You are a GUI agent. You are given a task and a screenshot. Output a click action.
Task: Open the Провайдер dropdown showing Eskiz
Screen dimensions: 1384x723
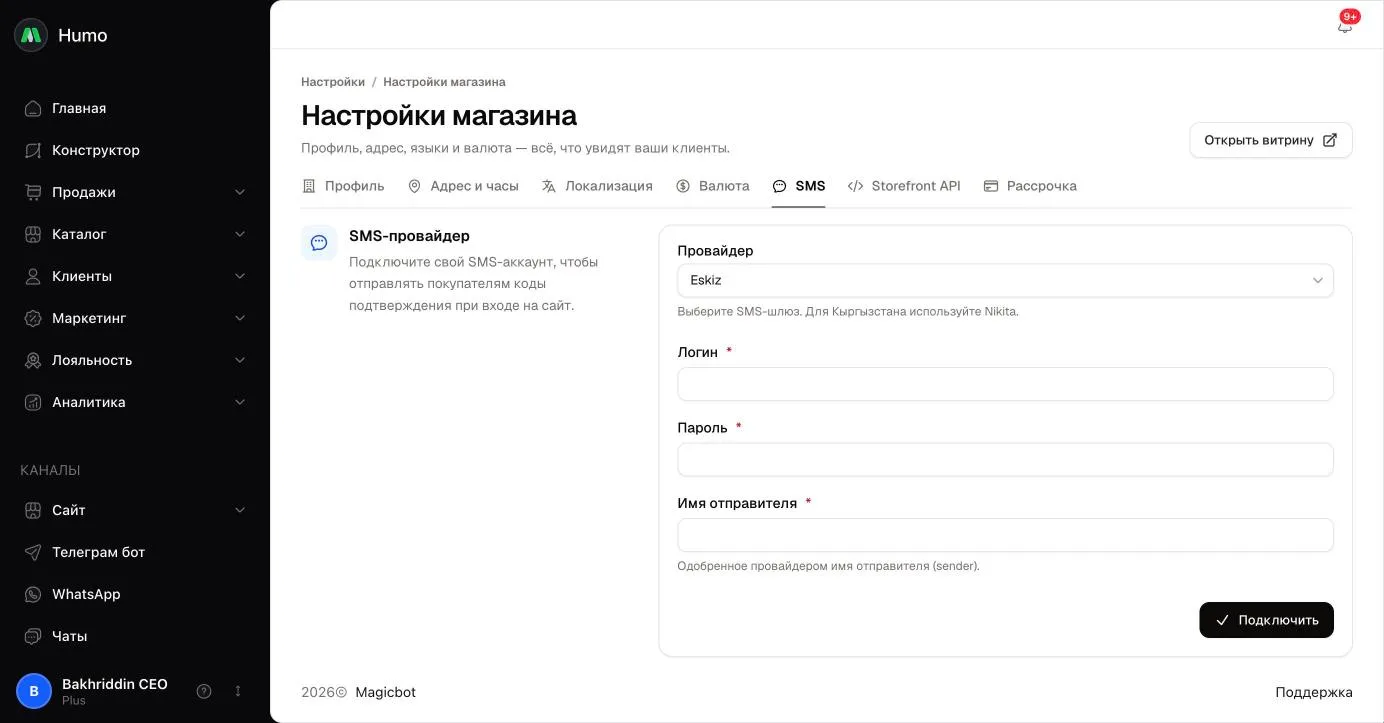click(x=1005, y=280)
